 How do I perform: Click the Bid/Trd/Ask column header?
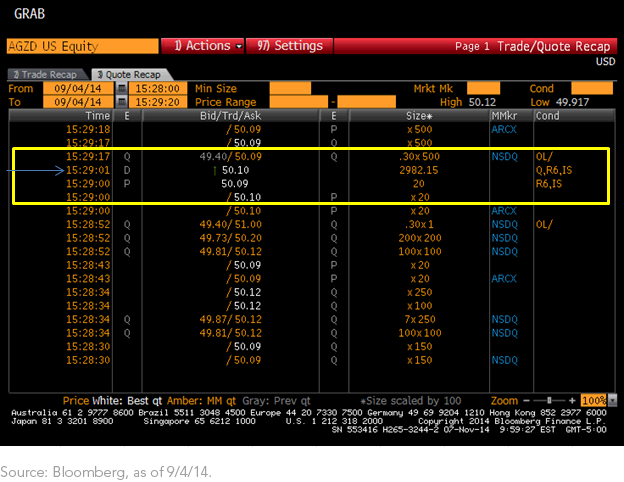pos(230,116)
